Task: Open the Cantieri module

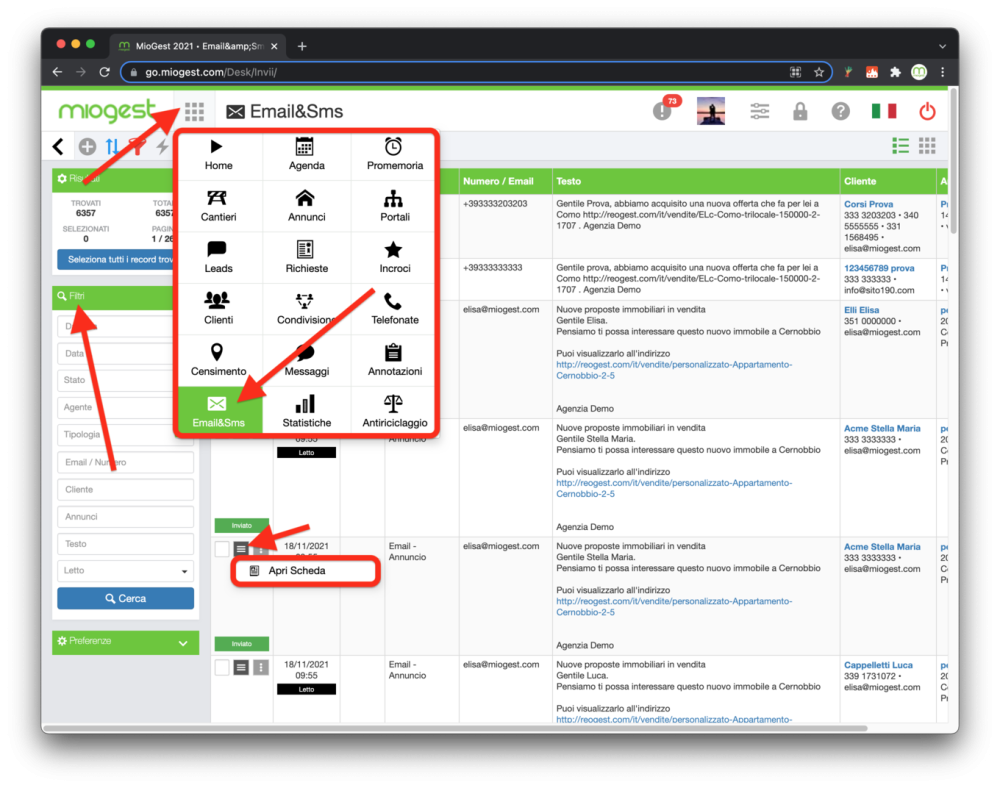Action: coord(218,206)
